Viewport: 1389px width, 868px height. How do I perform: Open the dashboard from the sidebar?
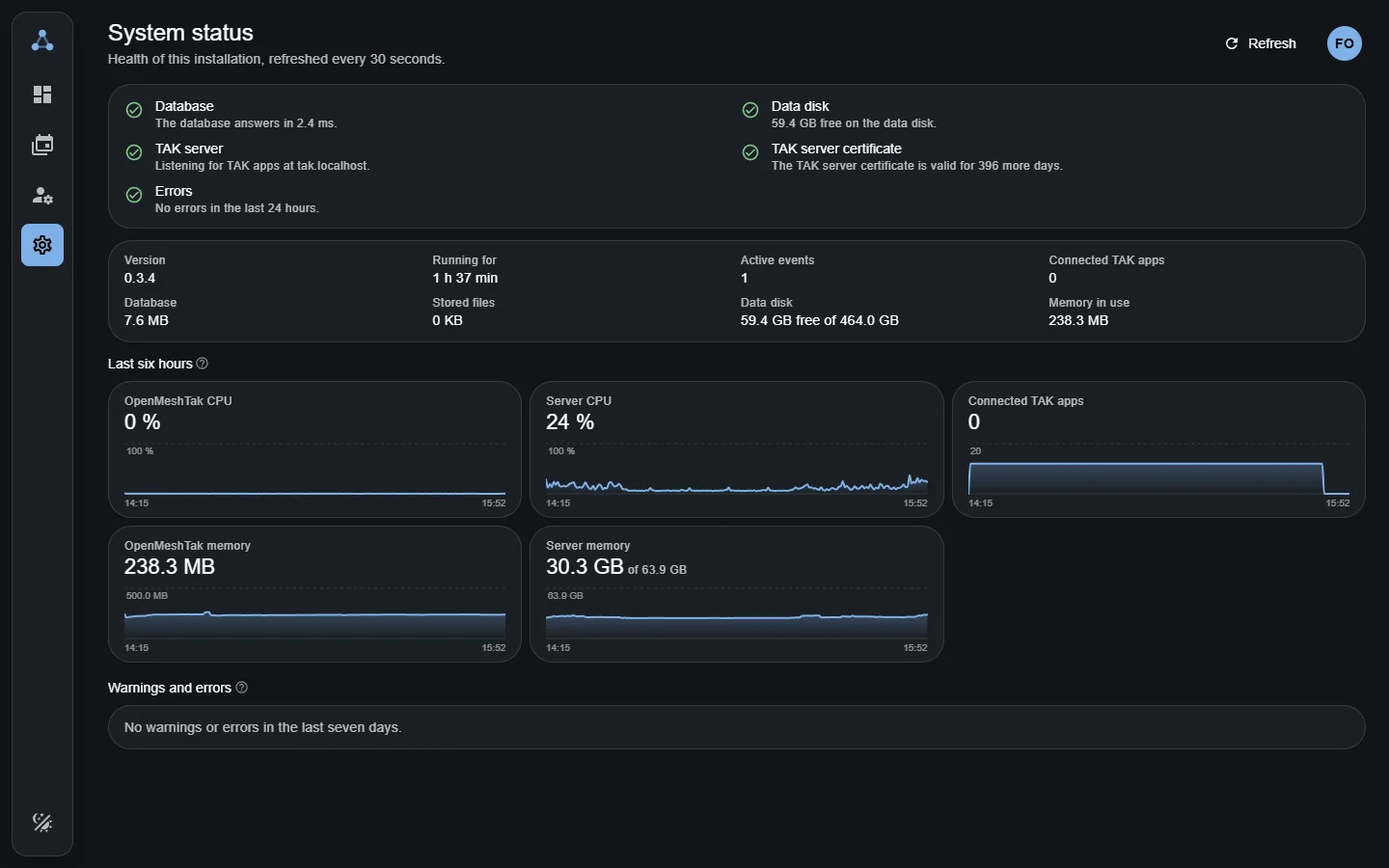tap(42, 95)
